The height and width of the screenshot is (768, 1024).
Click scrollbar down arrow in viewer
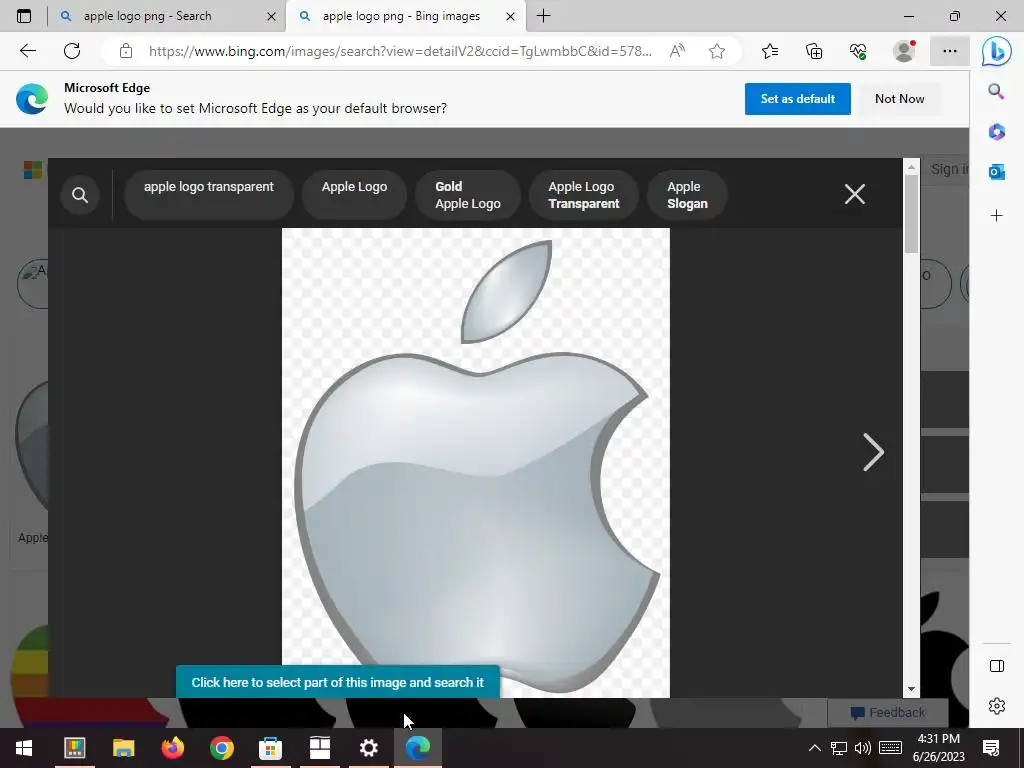(911, 690)
